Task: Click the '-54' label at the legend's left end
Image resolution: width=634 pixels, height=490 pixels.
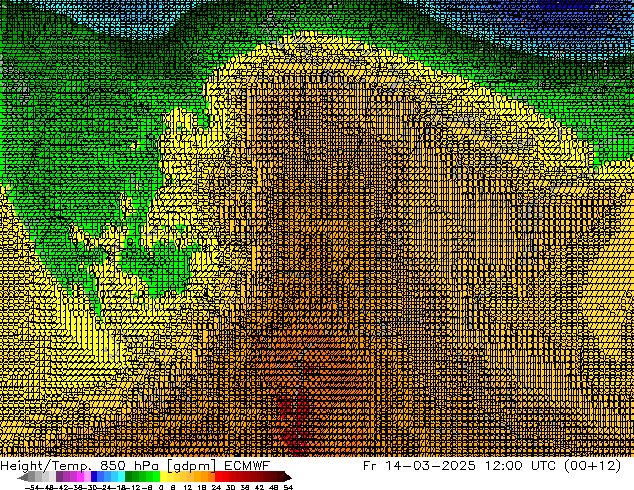Action: [32, 487]
